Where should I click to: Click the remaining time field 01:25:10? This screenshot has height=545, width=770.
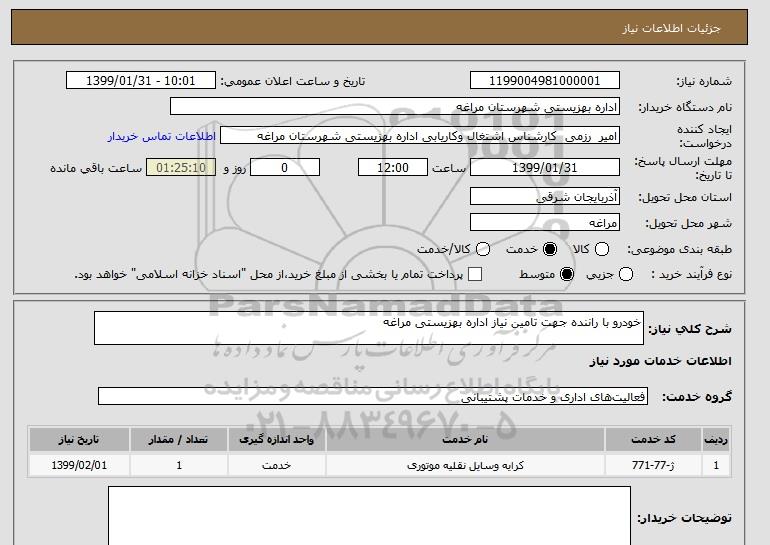[x=181, y=167]
